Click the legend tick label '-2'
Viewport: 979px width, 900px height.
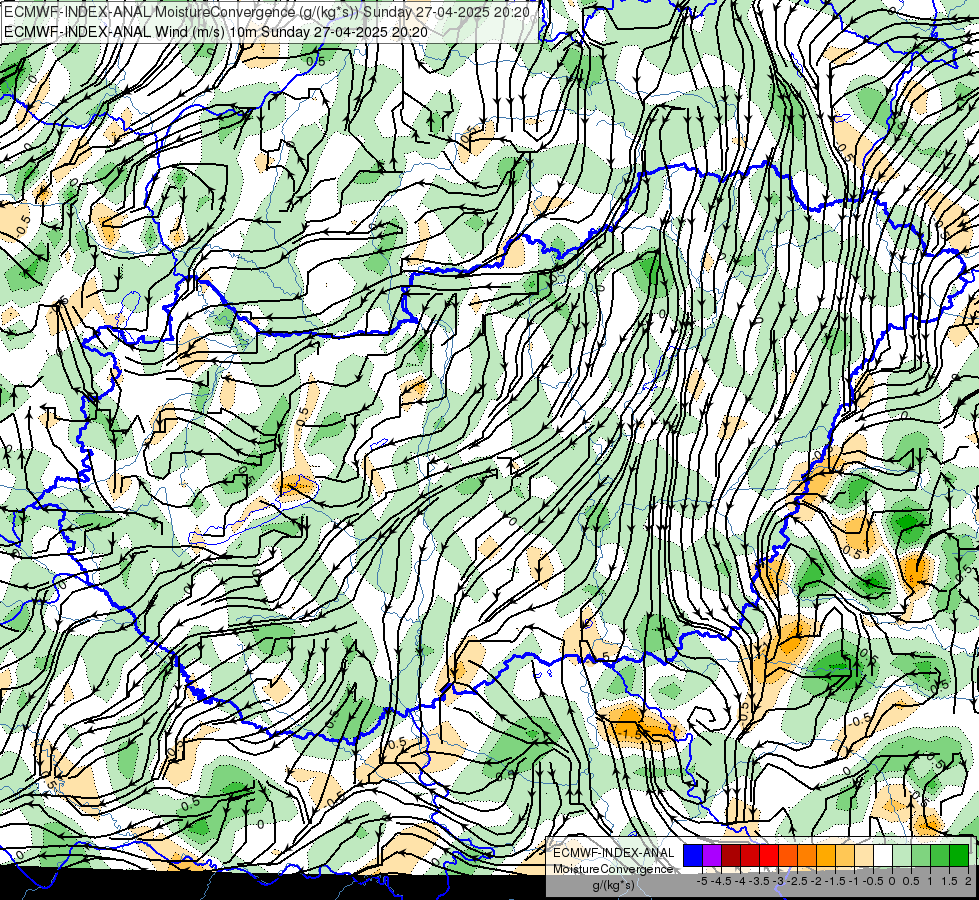[816, 881]
